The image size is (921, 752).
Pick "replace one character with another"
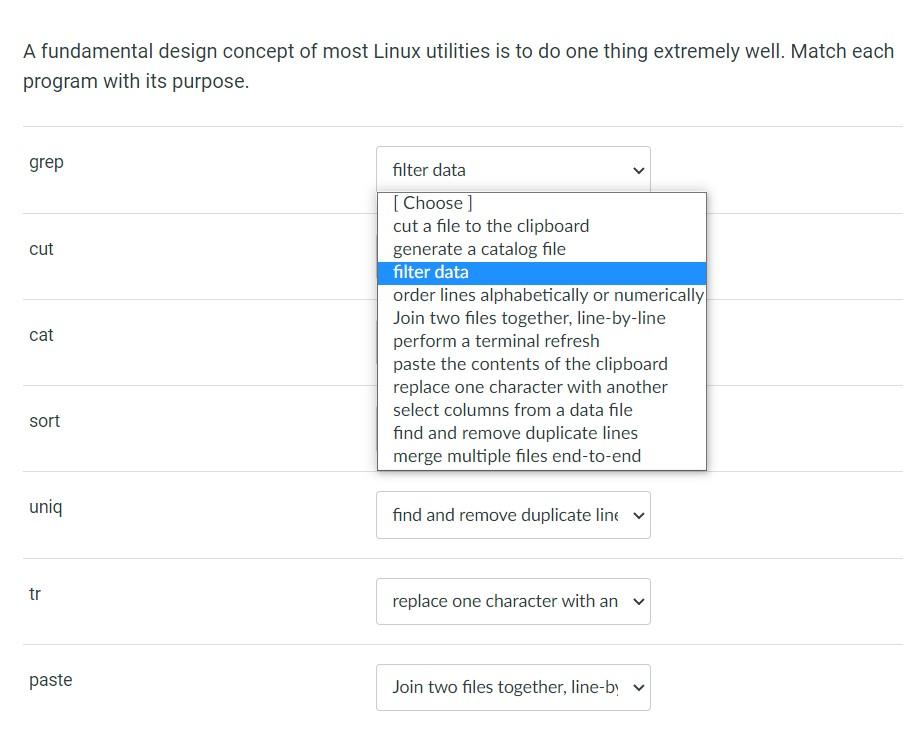click(529, 387)
